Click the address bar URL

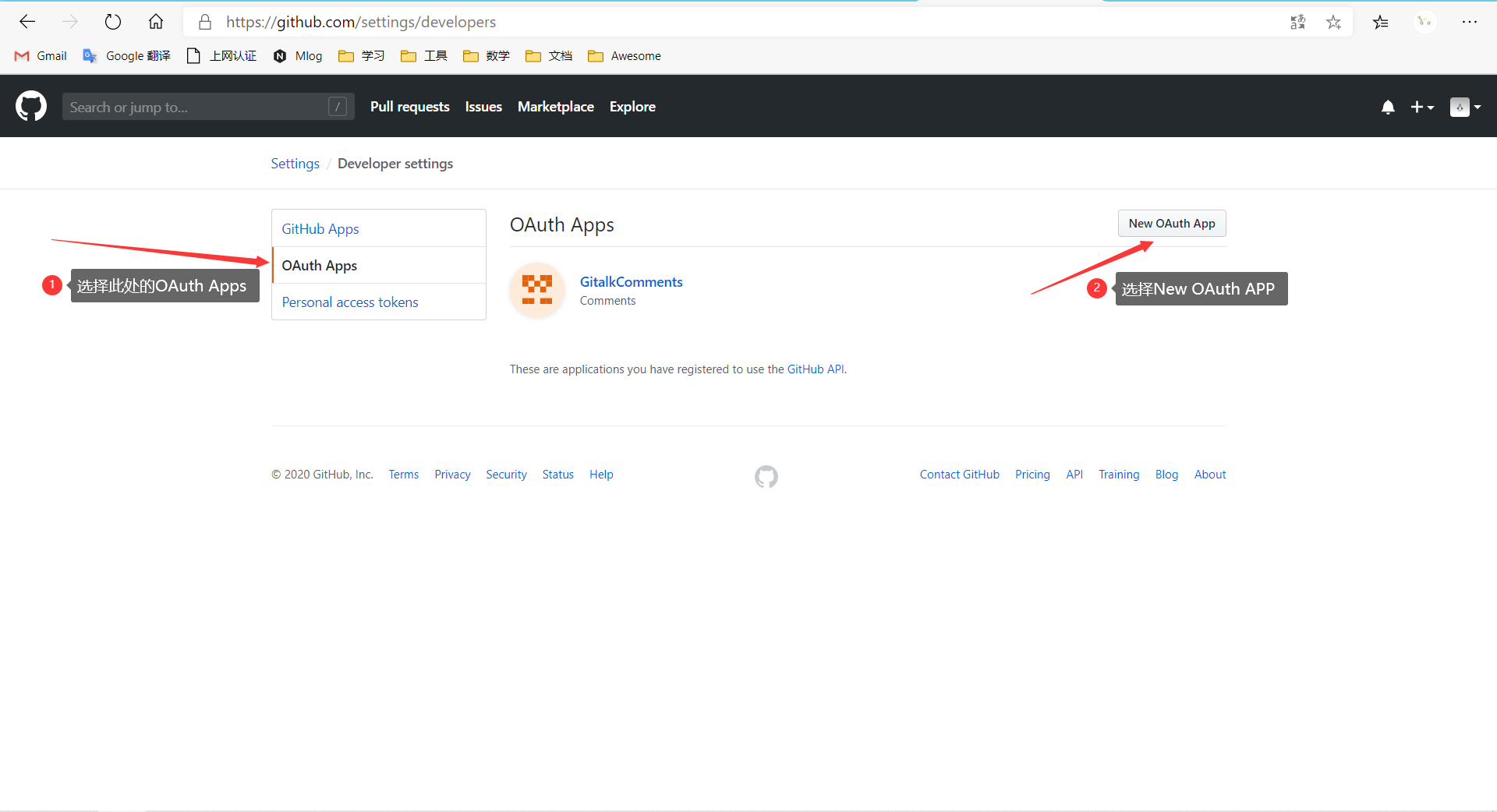[x=361, y=22]
